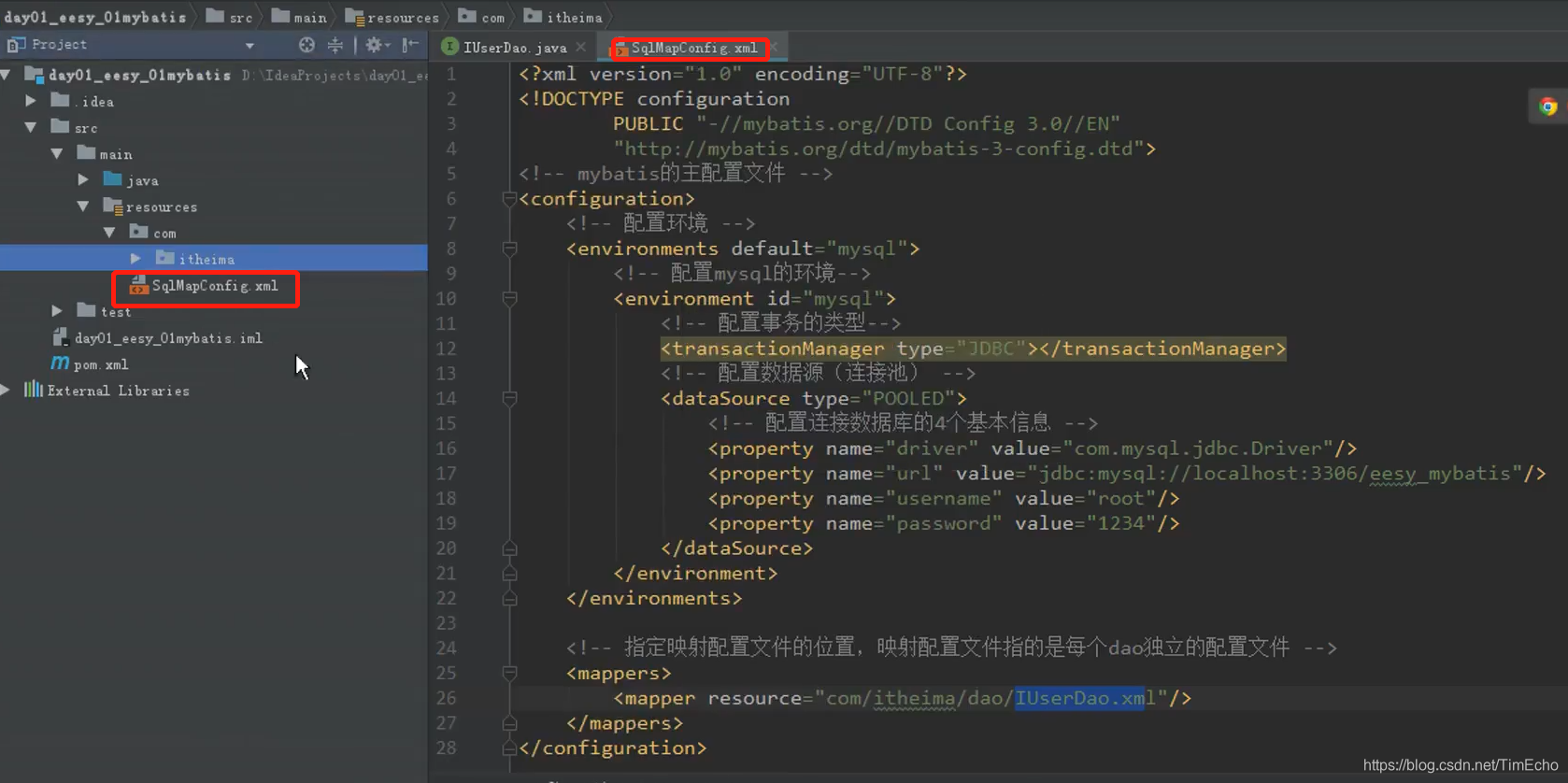The width and height of the screenshot is (1568, 783).
Task: Close the SqlMapConfig.xml tab
Action: [x=775, y=47]
